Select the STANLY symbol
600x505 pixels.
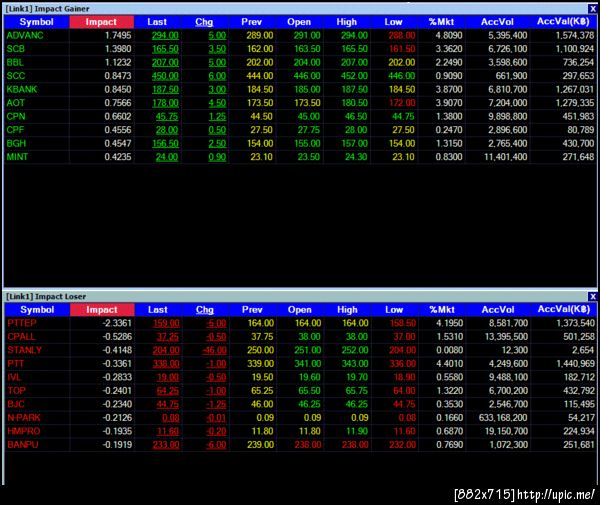point(24,350)
